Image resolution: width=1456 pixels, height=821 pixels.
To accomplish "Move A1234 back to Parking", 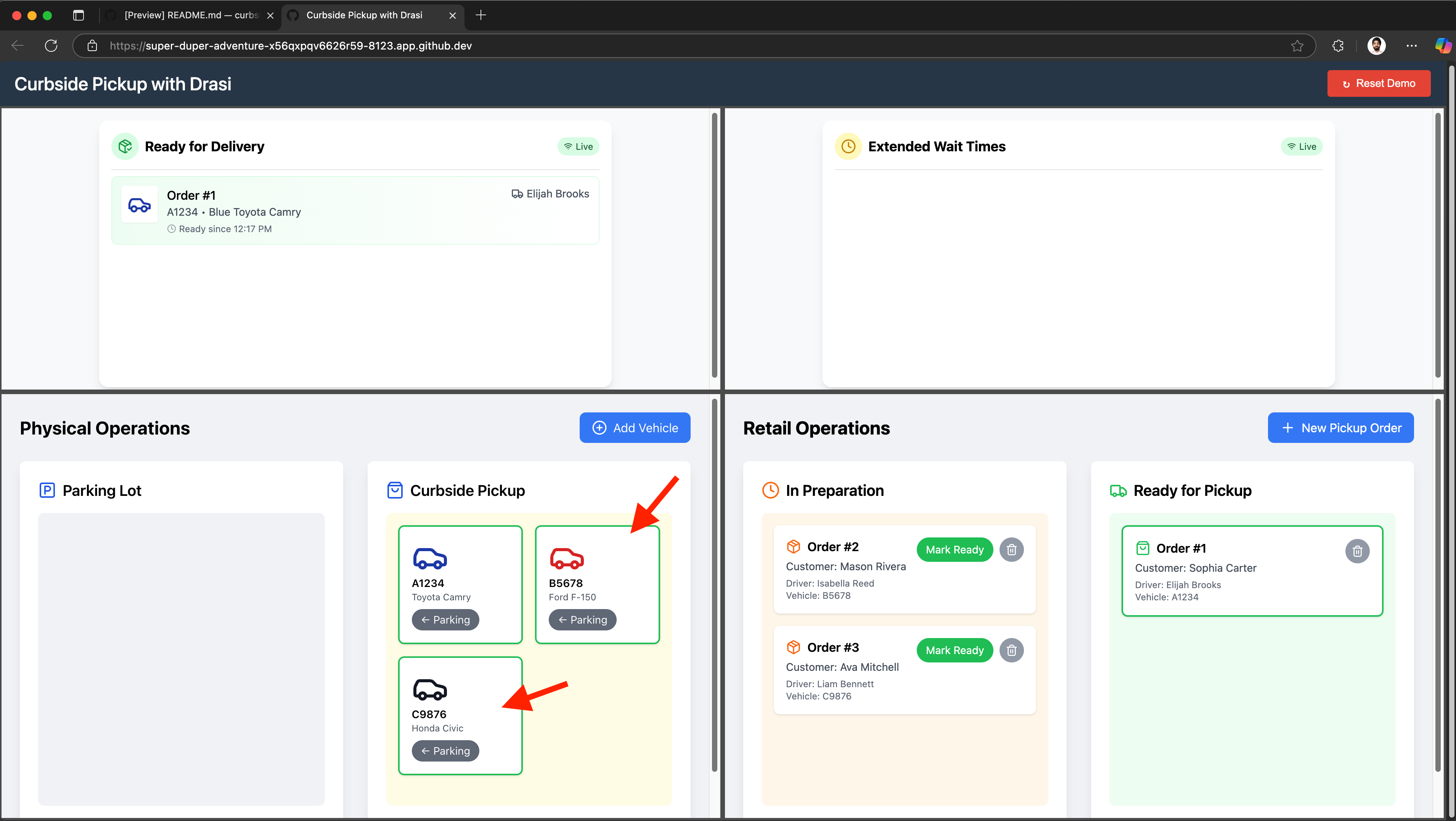I will click(x=445, y=619).
